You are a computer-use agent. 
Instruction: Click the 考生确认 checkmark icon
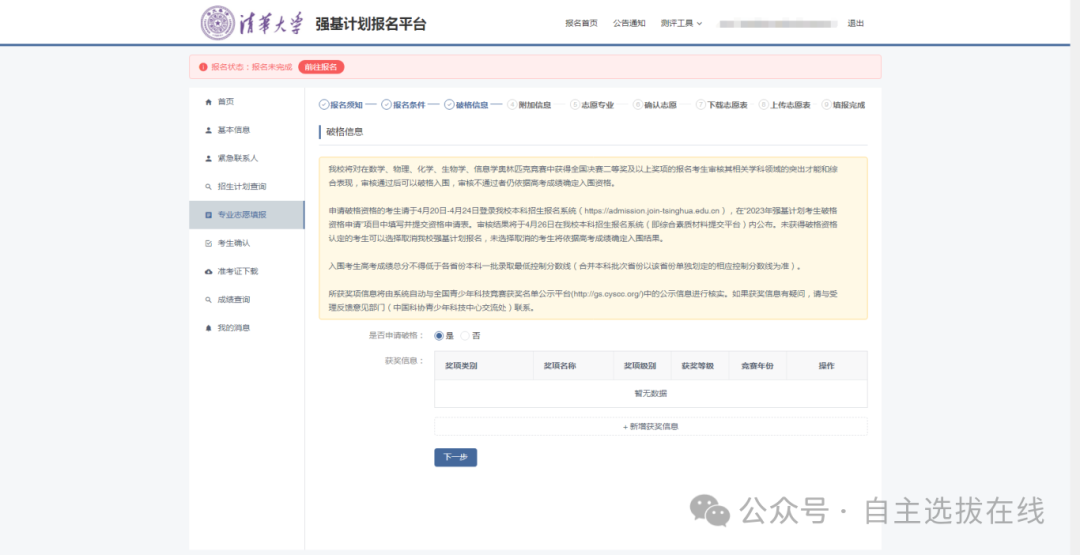click(x=208, y=243)
